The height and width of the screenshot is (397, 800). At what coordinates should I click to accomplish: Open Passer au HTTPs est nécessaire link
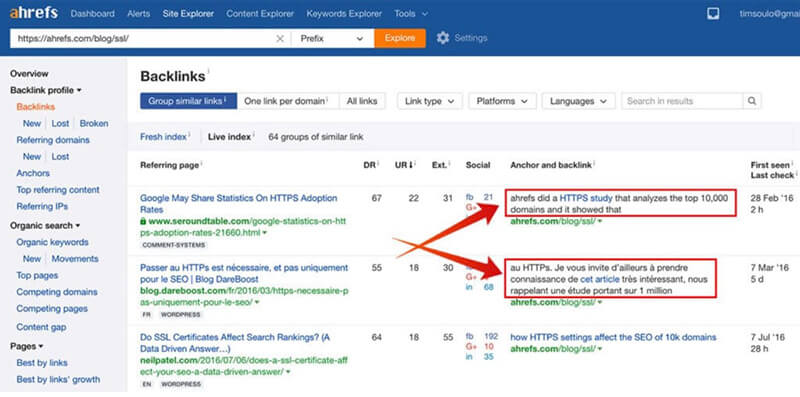(244, 274)
